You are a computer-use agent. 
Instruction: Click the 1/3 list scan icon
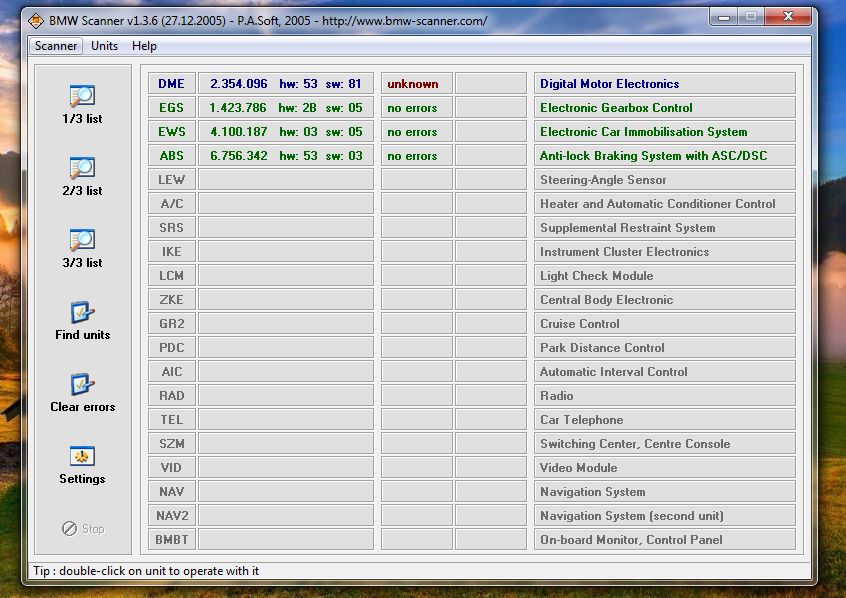click(x=83, y=96)
